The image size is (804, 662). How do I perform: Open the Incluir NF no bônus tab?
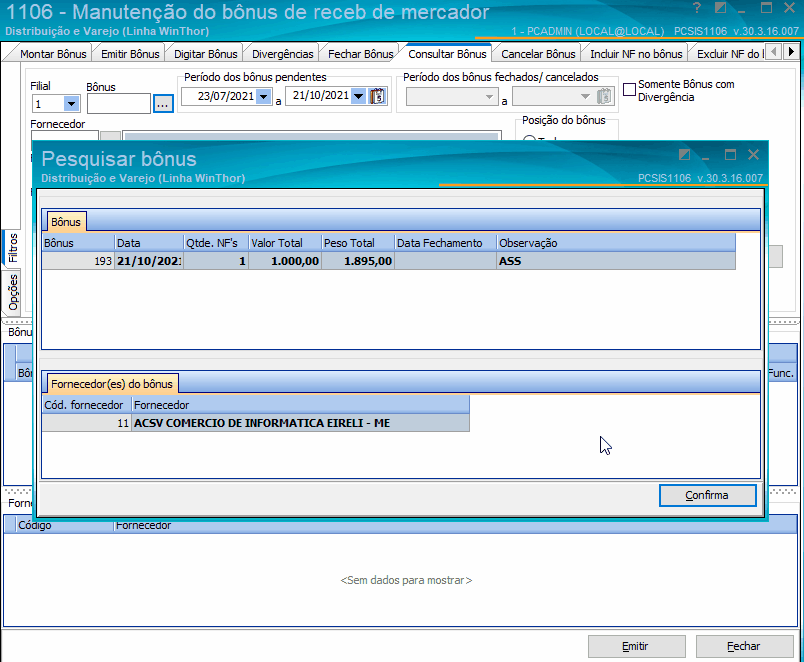[x=636, y=54]
